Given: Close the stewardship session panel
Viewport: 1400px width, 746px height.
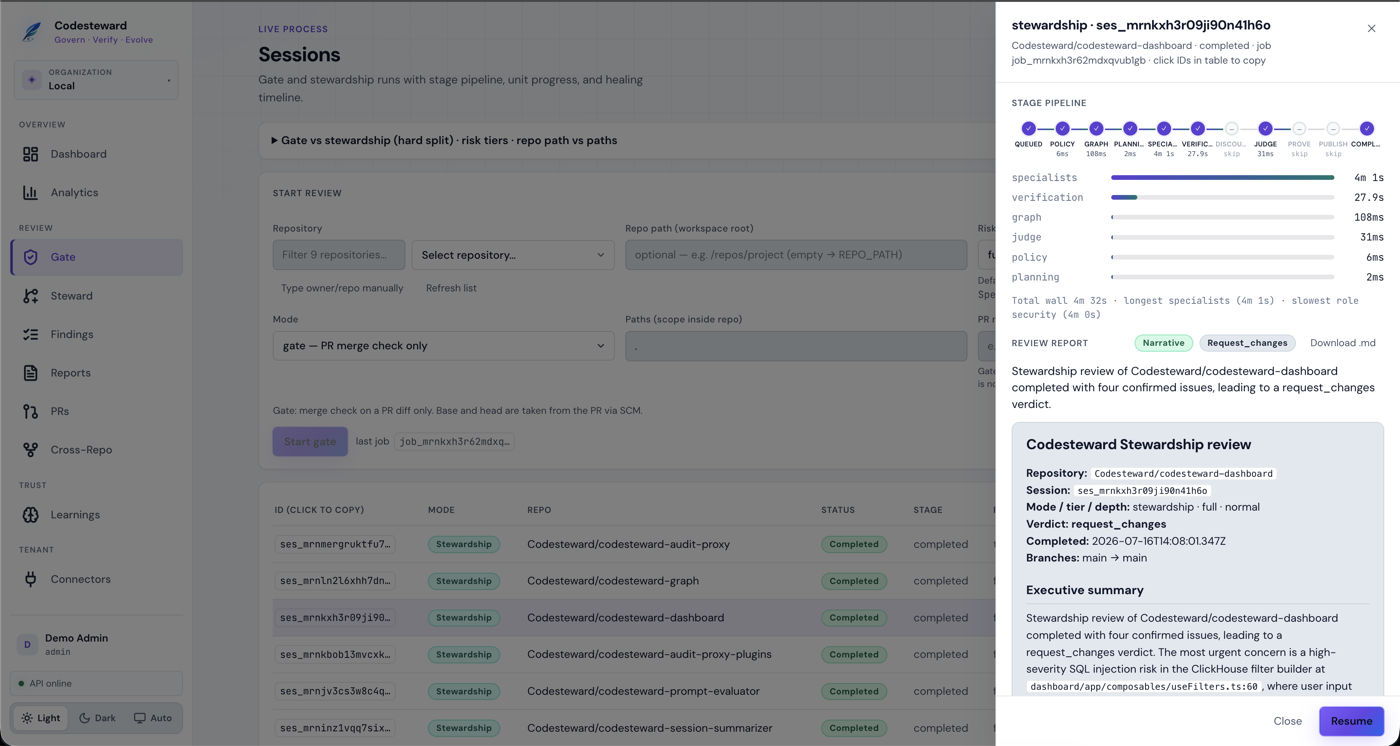Looking at the screenshot, I should tap(1371, 28).
